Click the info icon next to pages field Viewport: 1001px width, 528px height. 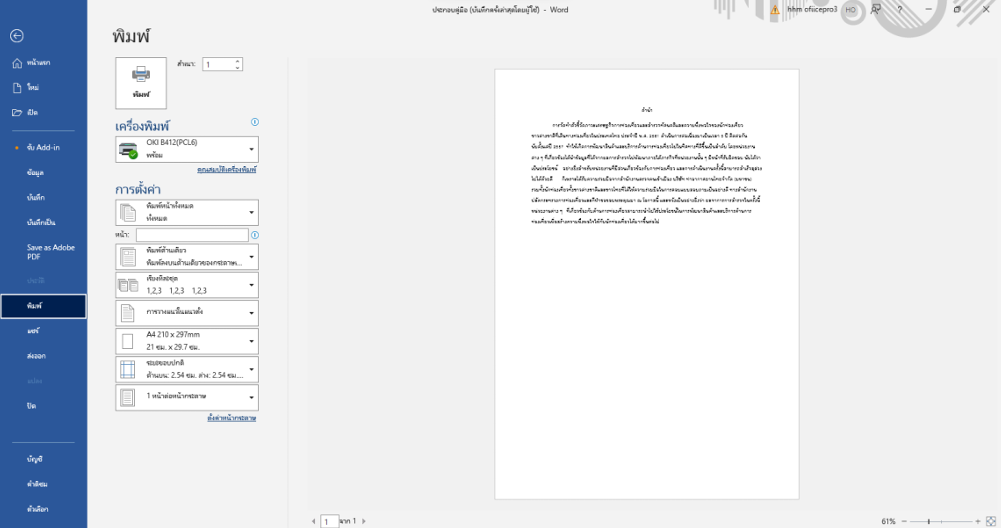coord(255,235)
